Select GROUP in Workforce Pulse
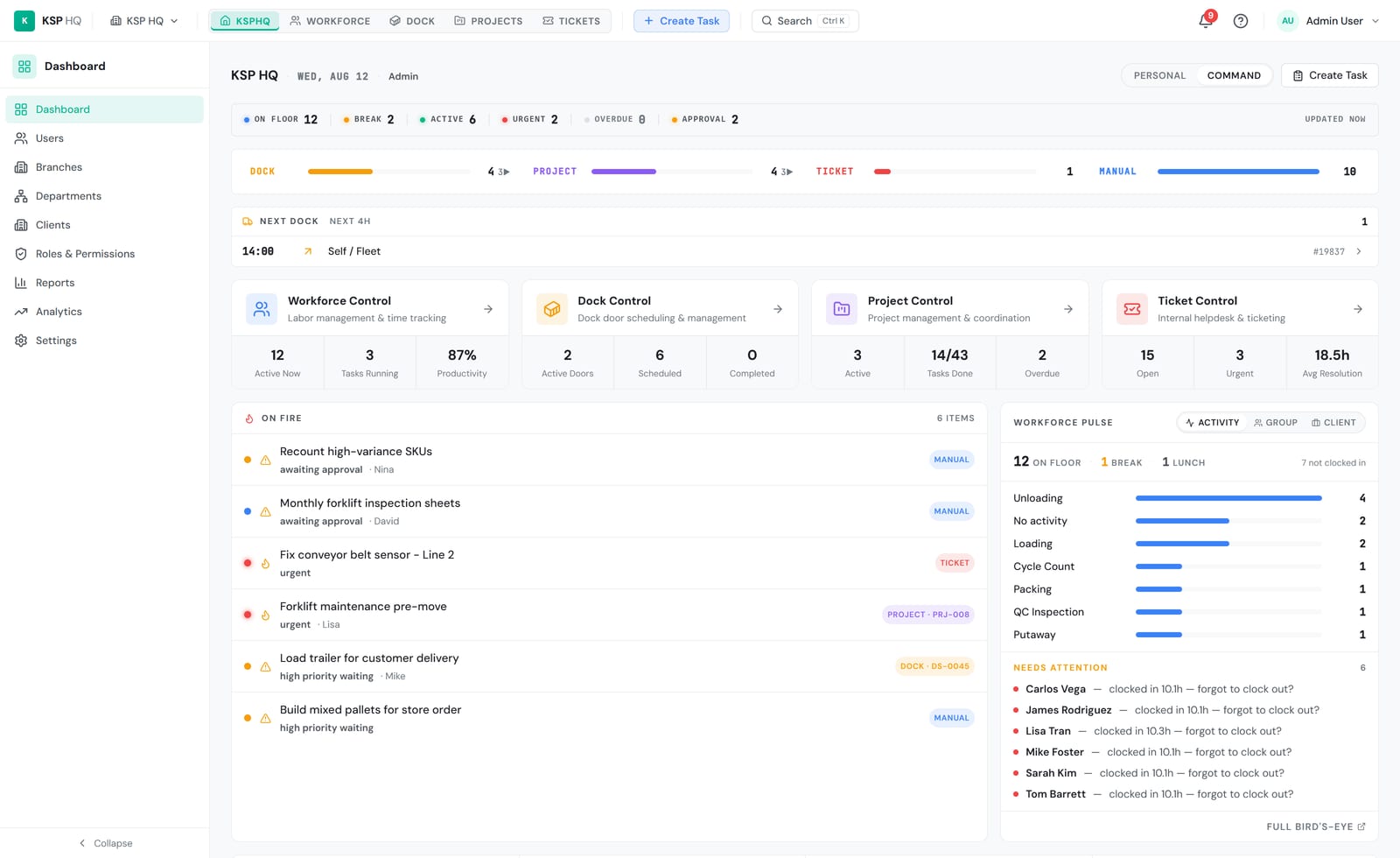 [1276, 423]
